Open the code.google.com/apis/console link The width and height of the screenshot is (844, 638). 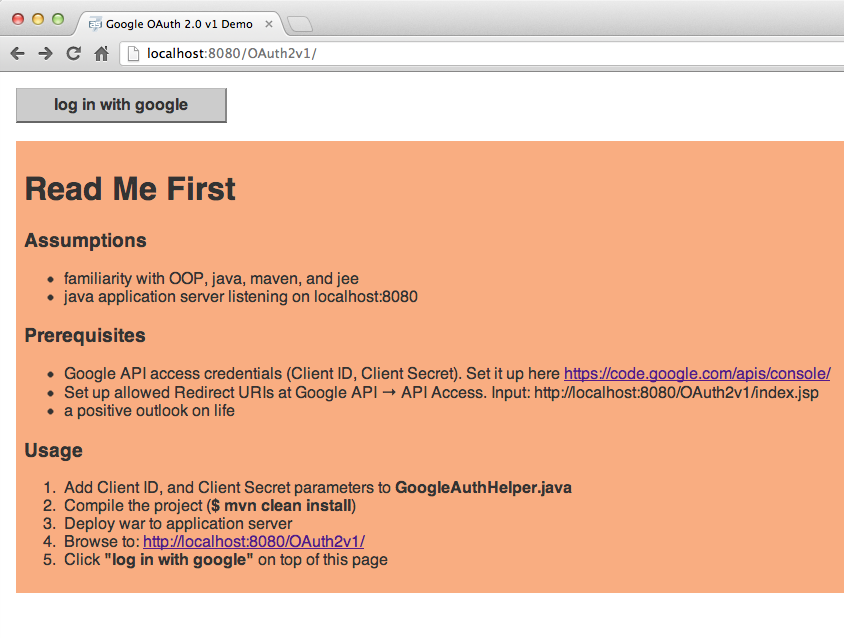[697, 374]
